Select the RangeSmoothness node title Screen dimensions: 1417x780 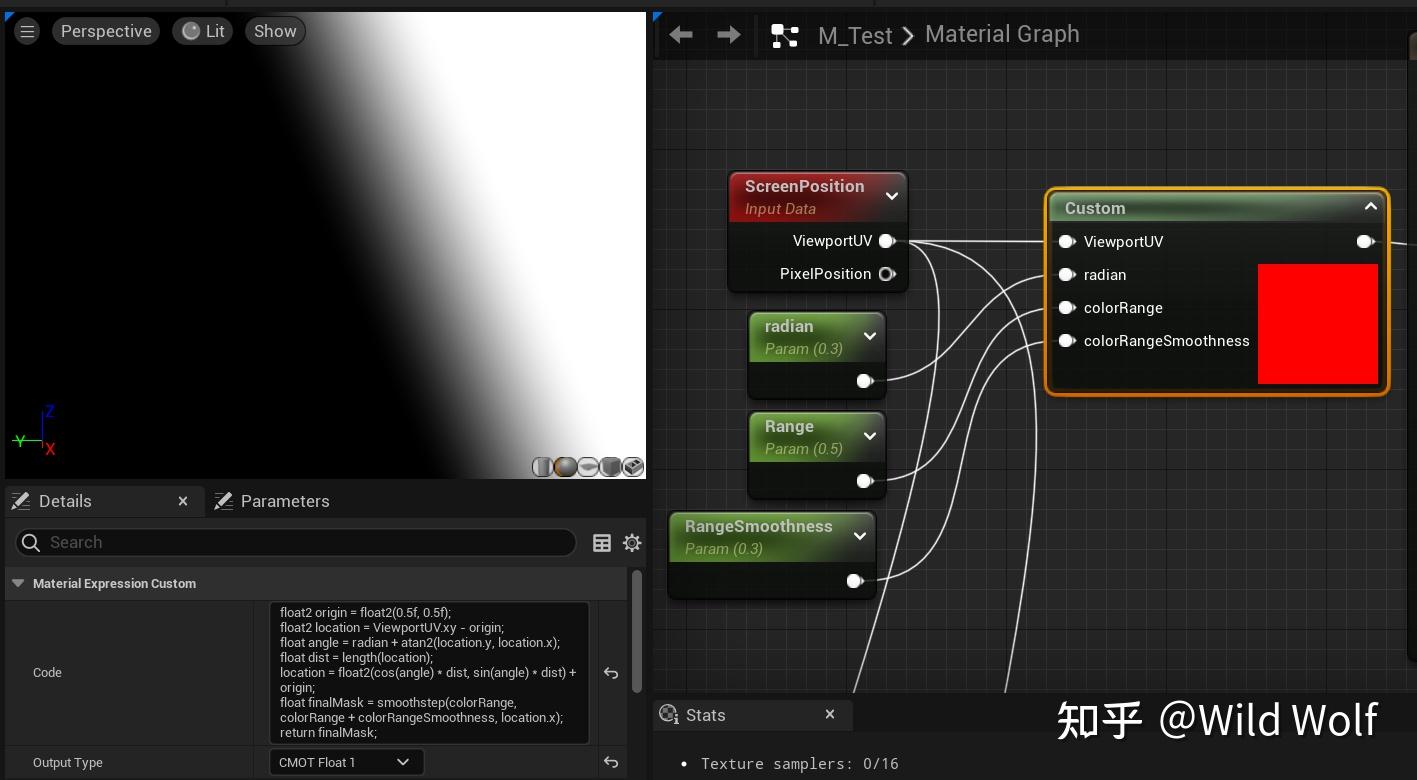point(759,526)
